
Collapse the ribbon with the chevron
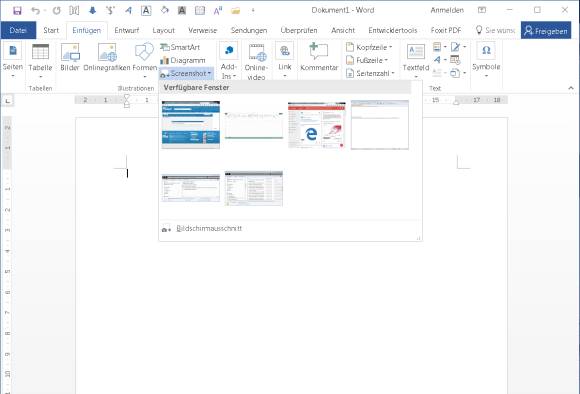tap(571, 88)
